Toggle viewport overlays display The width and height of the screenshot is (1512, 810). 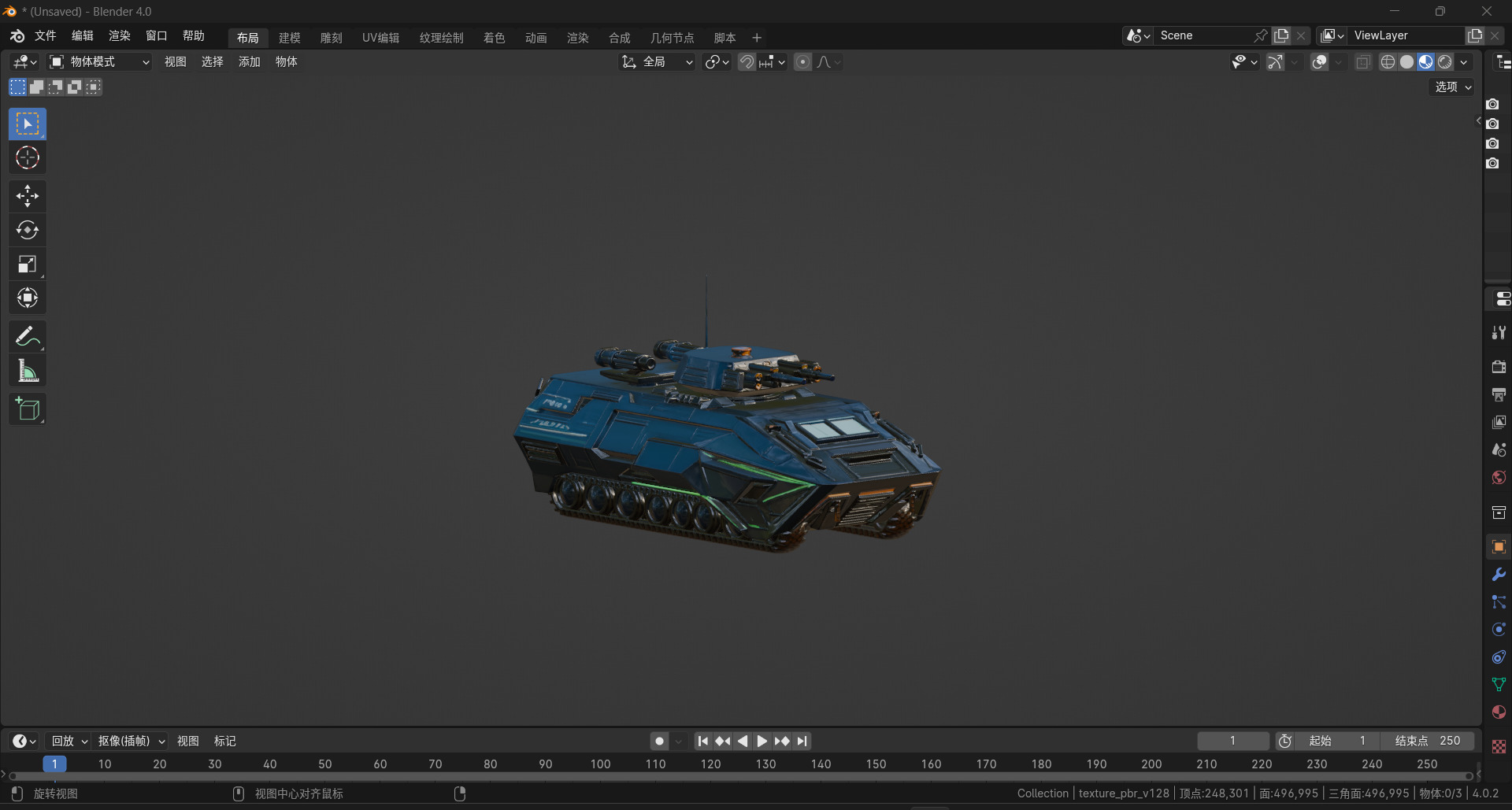click(1320, 62)
